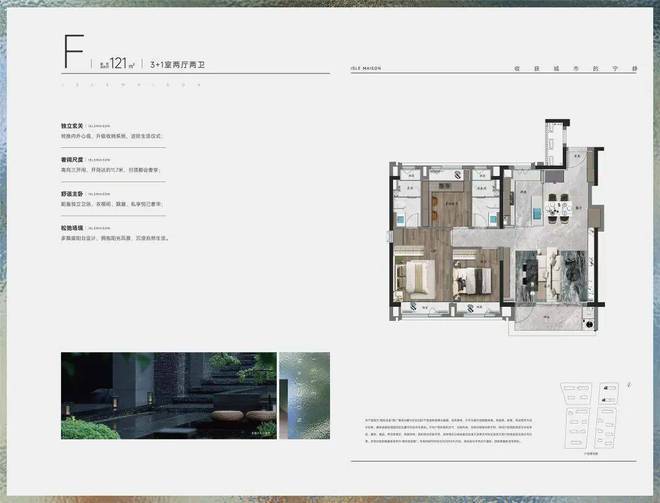Click the blue fixture in the left bathroom
The height and width of the screenshot is (503, 660).
pyautogui.click(x=400, y=218)
